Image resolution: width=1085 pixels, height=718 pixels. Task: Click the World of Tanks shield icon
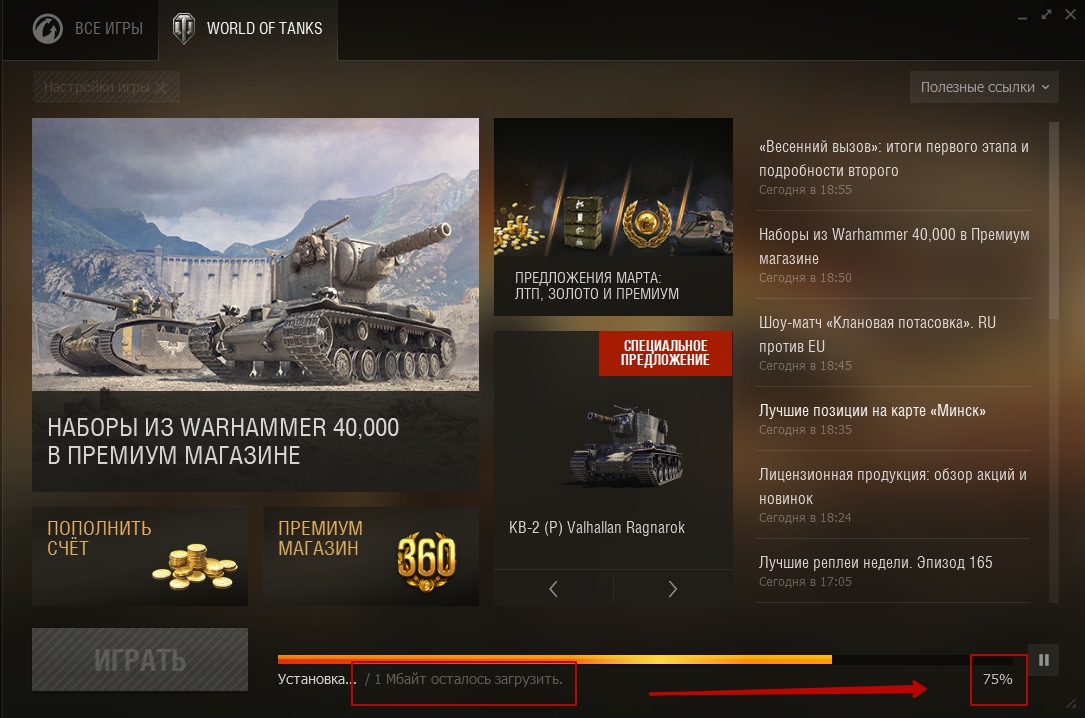coord(183,28)
